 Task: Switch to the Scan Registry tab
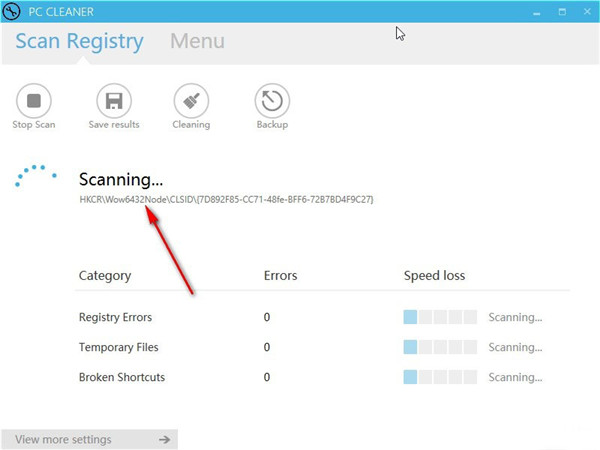(x=79, y=42)
